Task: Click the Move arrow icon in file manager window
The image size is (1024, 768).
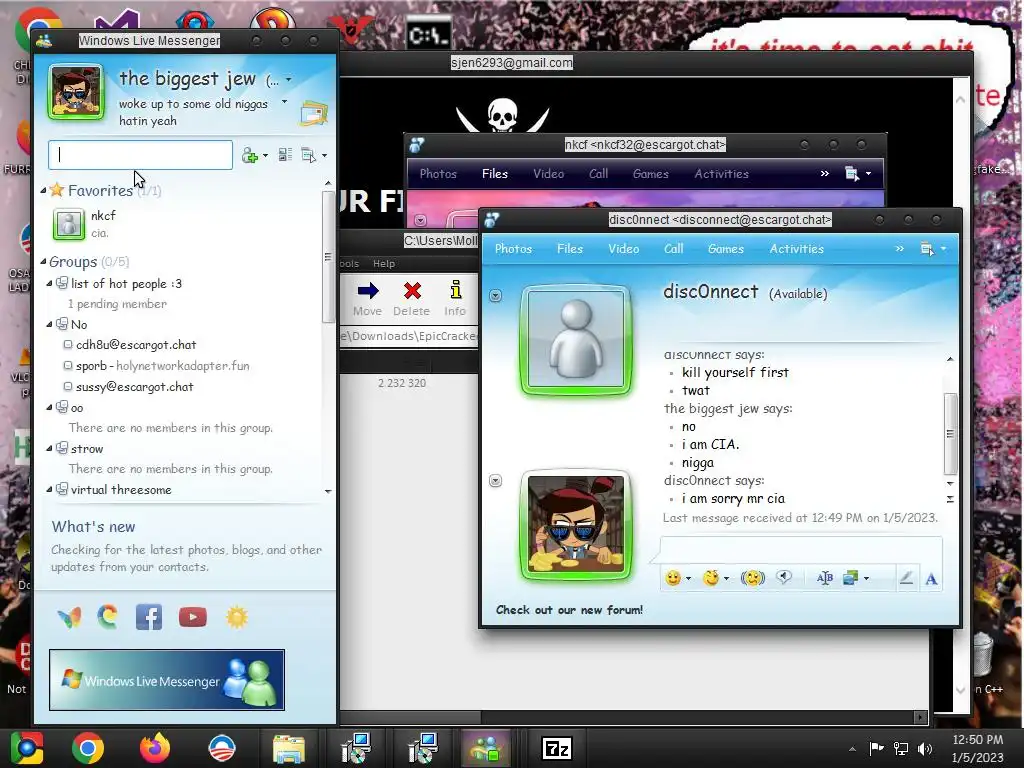Action: coord(368,291)
